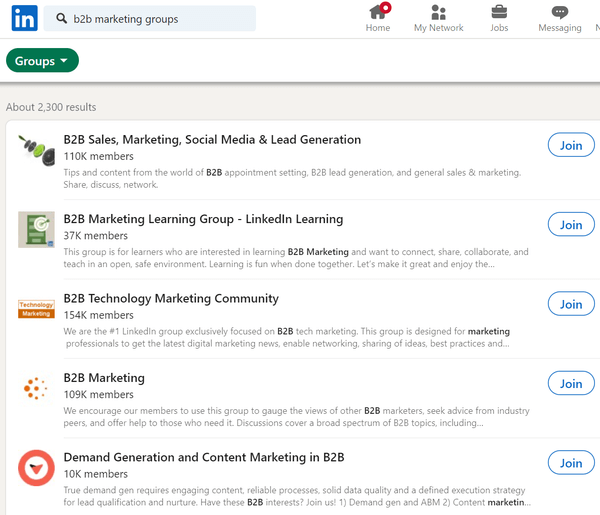Expand the Groups filter dropdown

click(42, 60)
